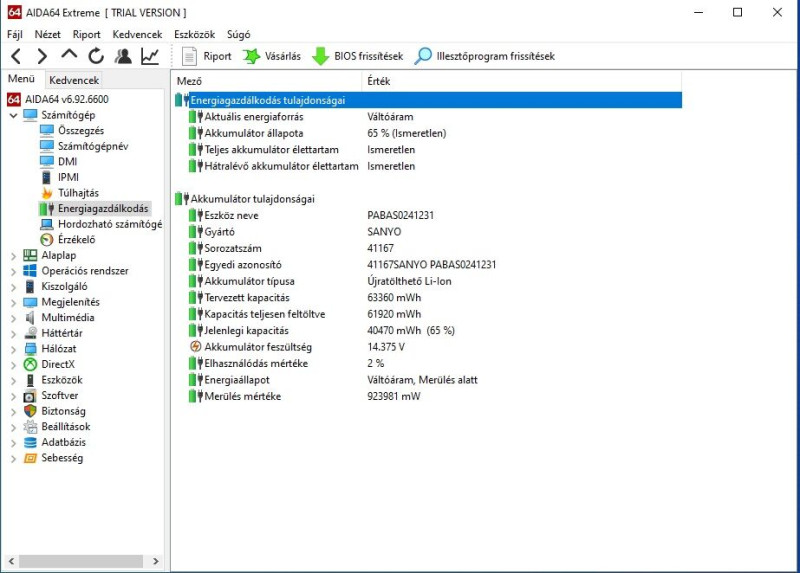This screenshot has width=800, height=573.
Task: Open the Kedvencek menu in the menu bar
Action: 137,34
